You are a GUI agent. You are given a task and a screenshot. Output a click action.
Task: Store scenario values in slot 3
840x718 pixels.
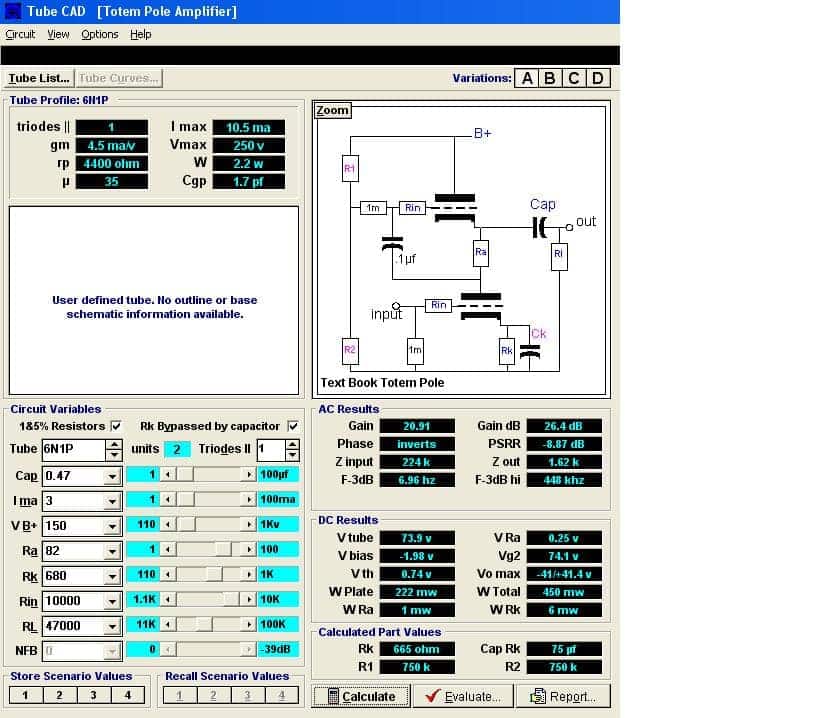[x=93, y=695]
